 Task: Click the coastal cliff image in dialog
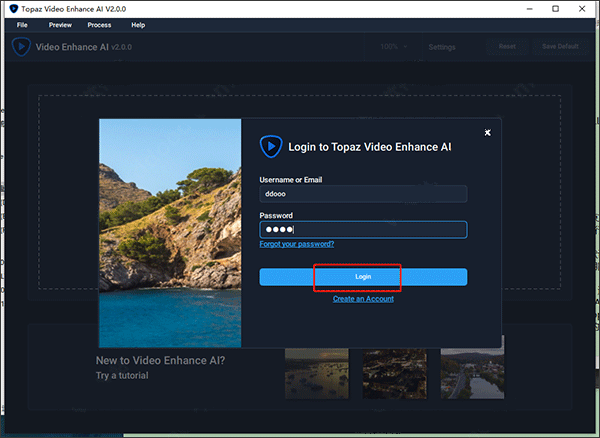click(x=170, y=233)
